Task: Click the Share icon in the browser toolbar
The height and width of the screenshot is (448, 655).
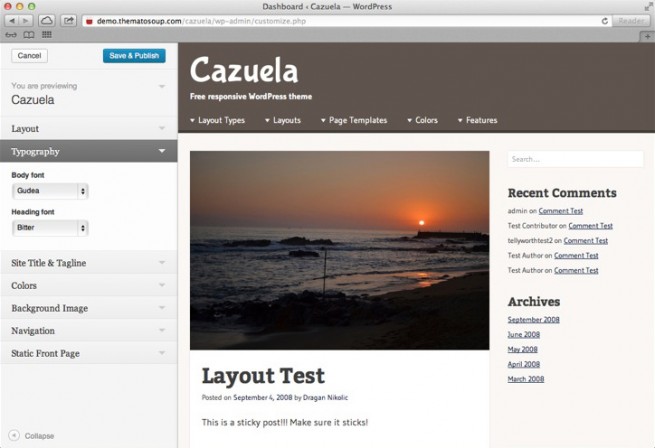Action: coord(68,20)
